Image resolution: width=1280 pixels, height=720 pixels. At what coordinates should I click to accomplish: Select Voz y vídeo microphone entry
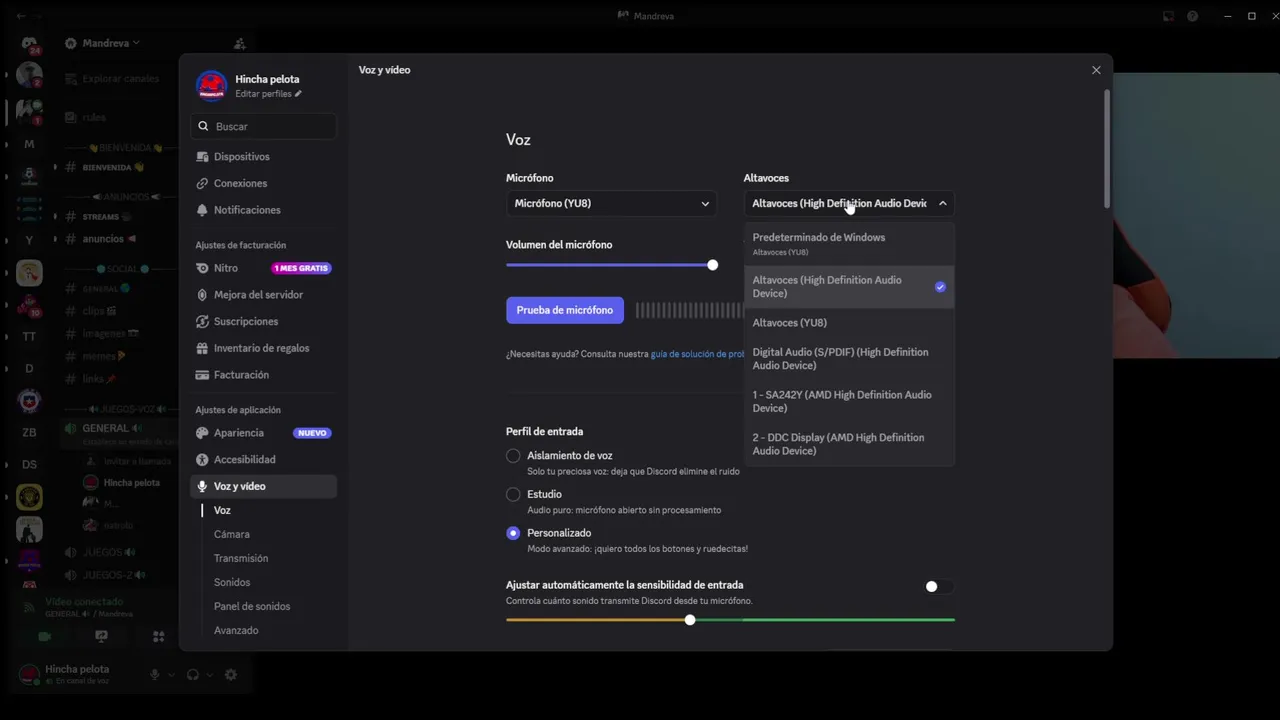coord(263,486)
